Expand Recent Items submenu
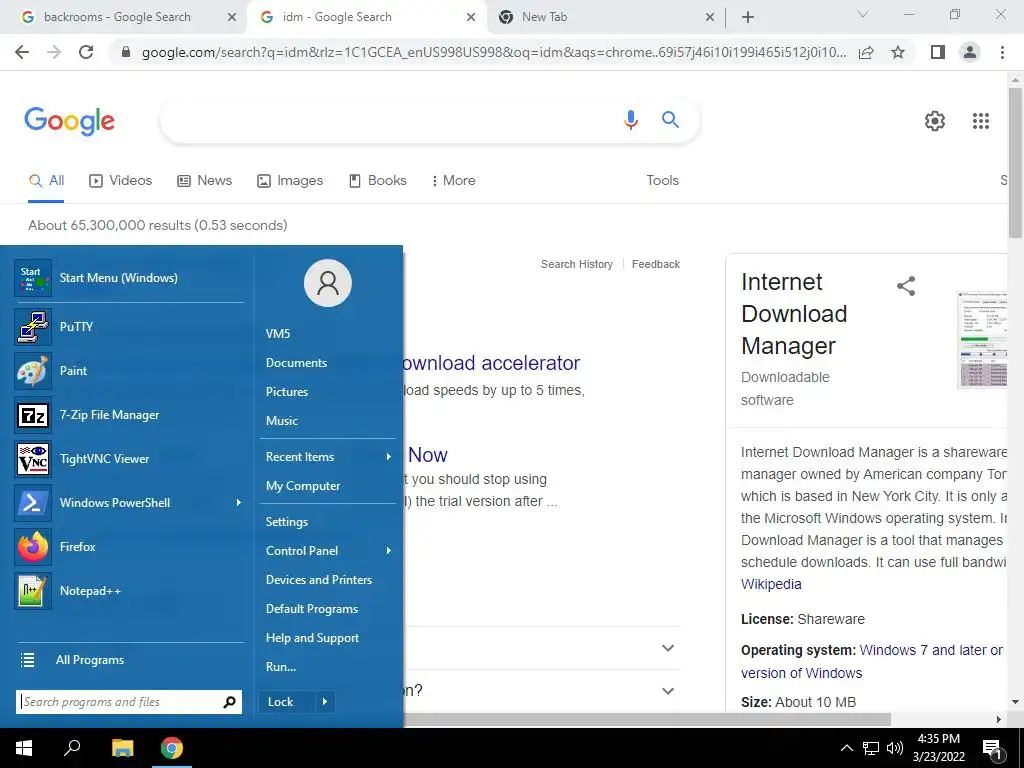This screenshot has width=1024, height=768. coord(389,456)
